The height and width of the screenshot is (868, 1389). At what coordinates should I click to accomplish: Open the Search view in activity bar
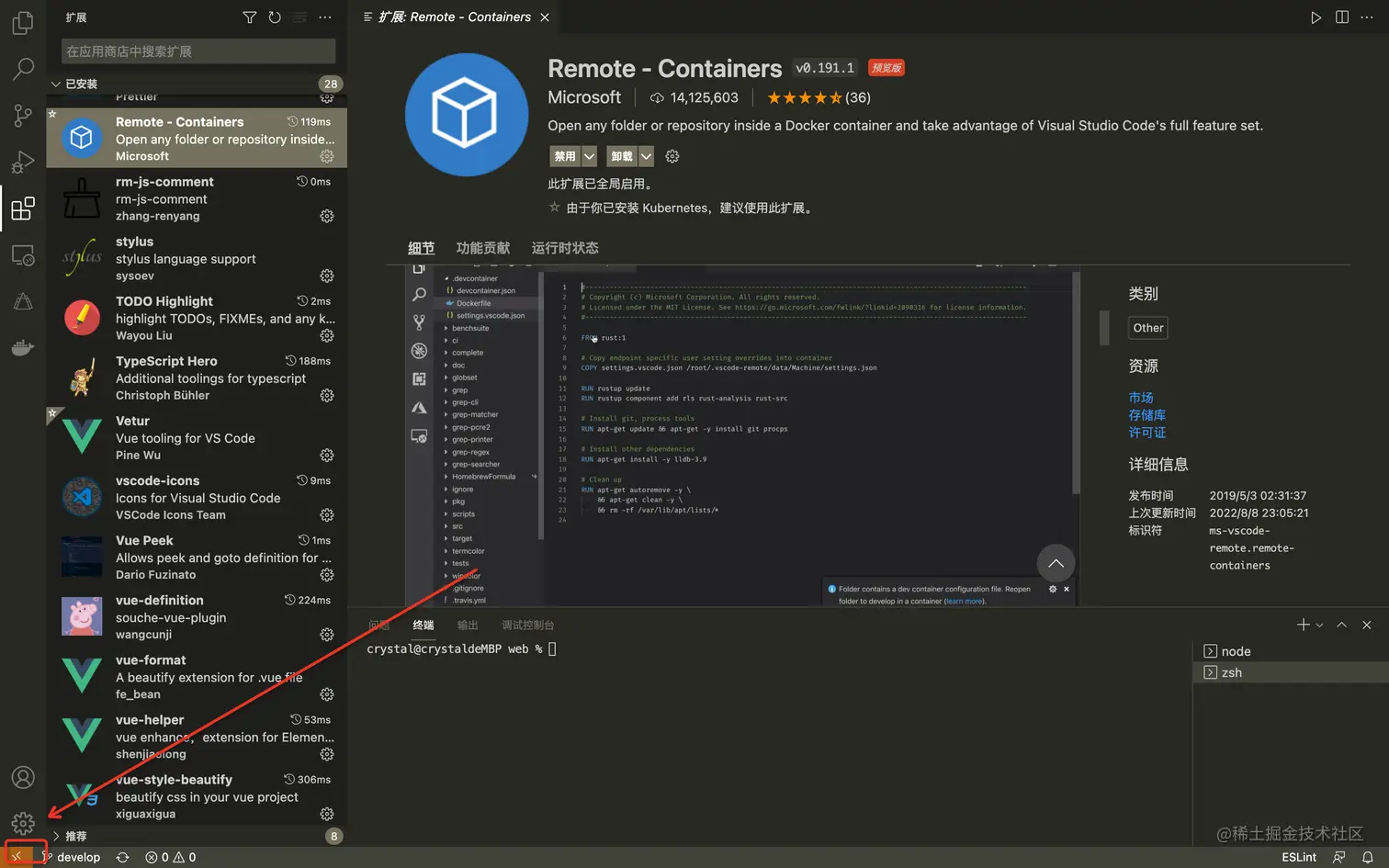(x=23, y=69)
